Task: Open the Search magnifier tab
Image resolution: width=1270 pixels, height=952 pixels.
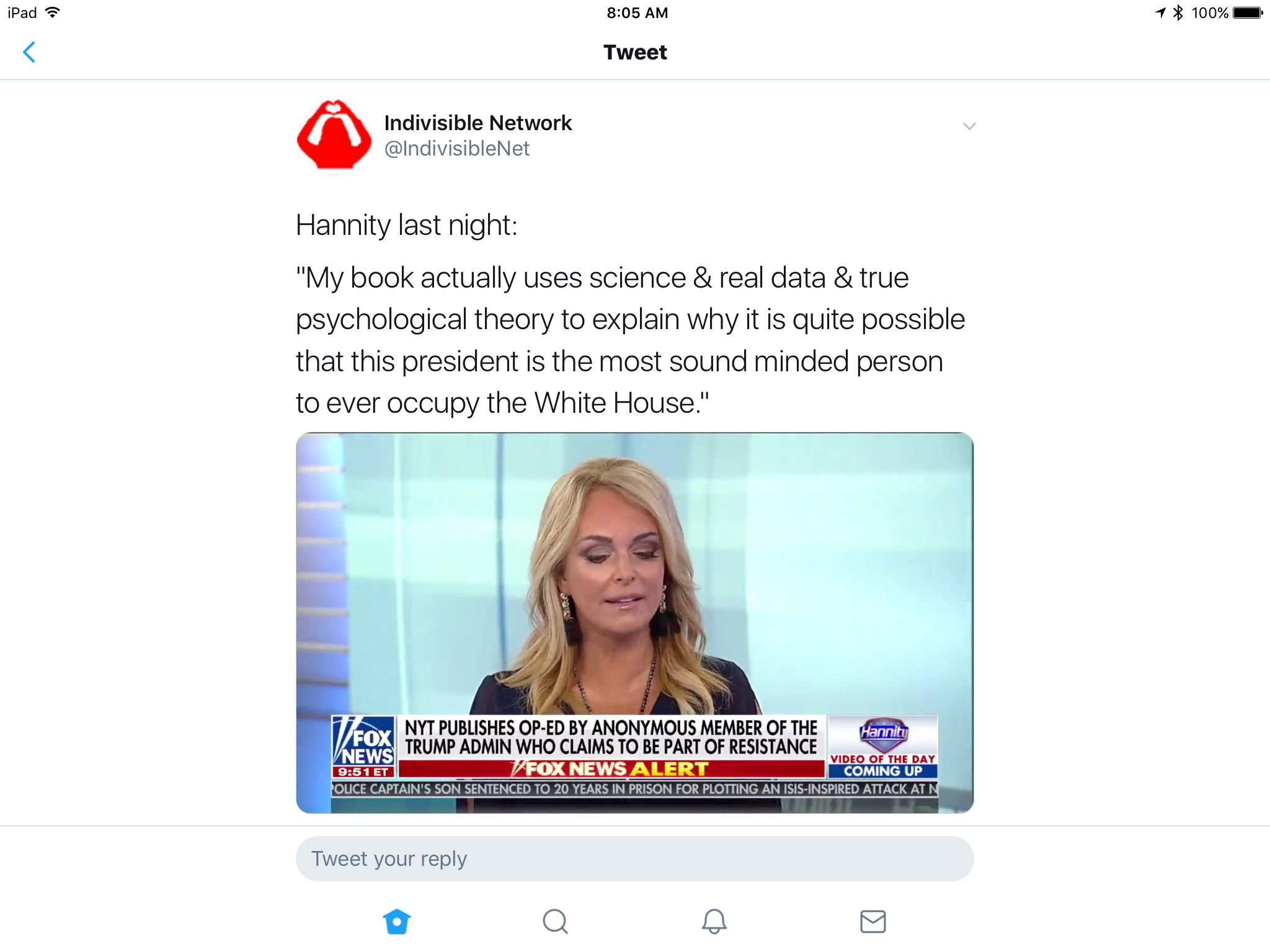Action: 555,921
